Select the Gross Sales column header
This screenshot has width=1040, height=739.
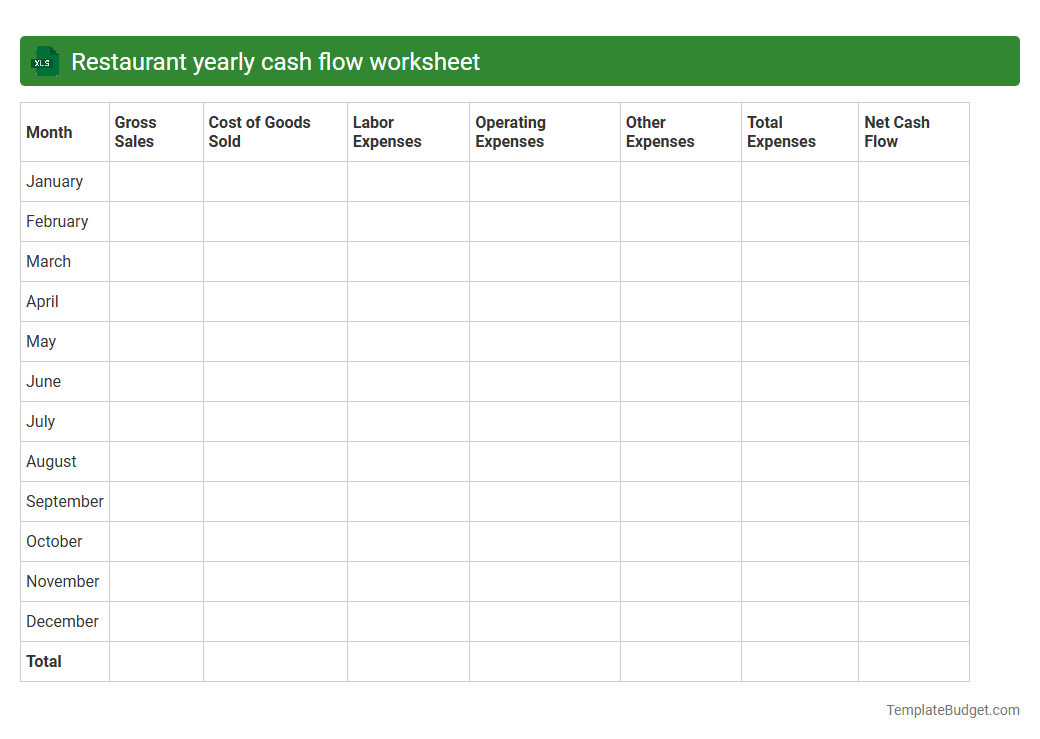(136, 132)
